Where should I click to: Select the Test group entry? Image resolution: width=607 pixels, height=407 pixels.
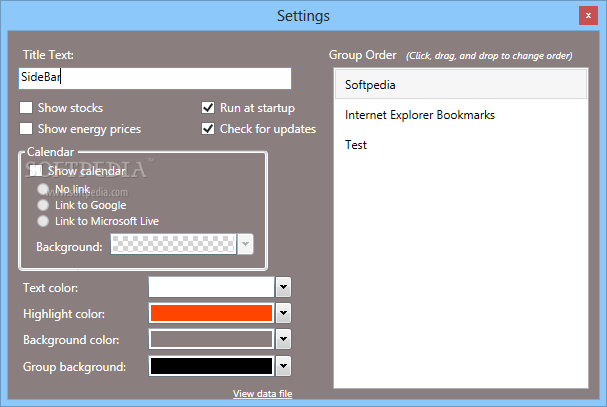(461, 144)
